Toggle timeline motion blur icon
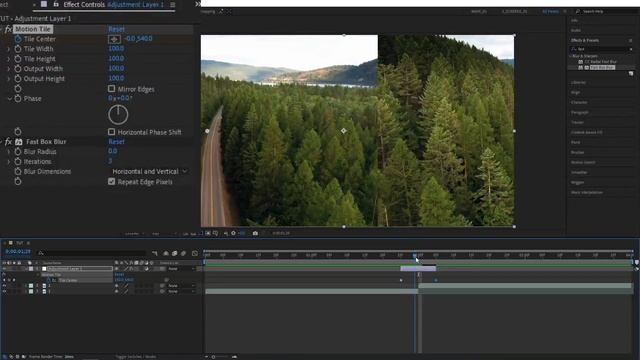640x360 pixels. point(184,253)
